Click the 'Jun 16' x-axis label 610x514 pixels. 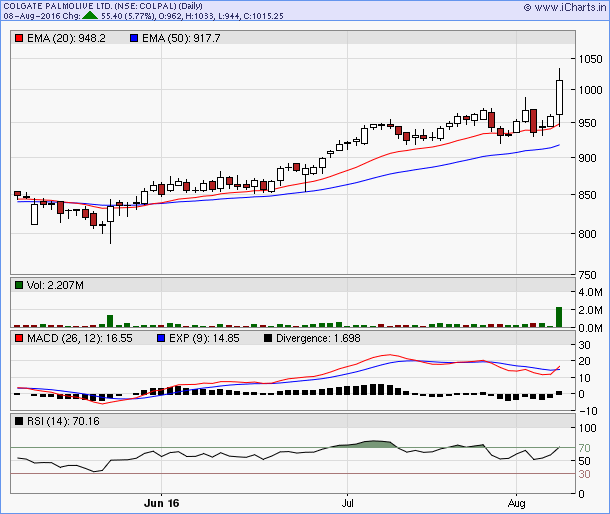161,503
